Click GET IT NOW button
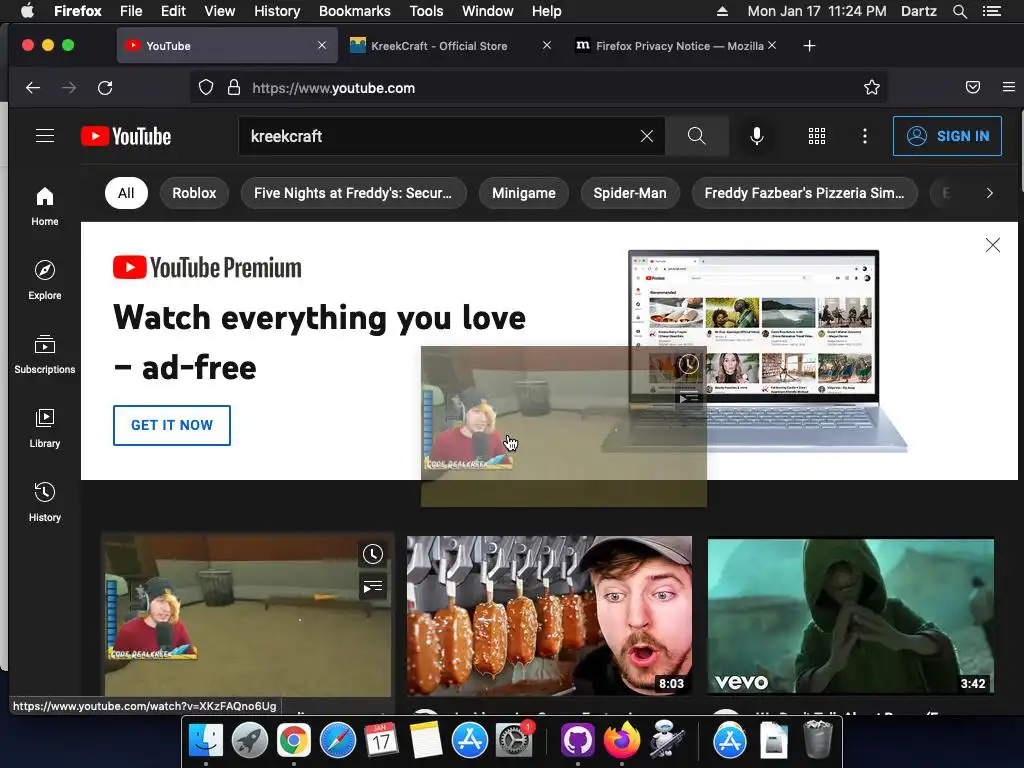Viewport: 1024px width, 768px height. (x=172, y=425)
